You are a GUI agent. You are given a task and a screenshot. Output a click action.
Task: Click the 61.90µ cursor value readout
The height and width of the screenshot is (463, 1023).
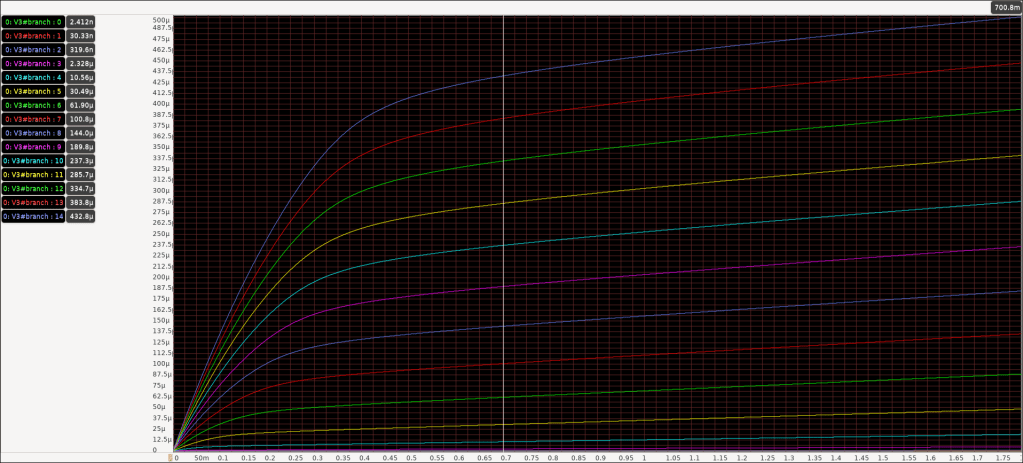click(x=82, y=105)
